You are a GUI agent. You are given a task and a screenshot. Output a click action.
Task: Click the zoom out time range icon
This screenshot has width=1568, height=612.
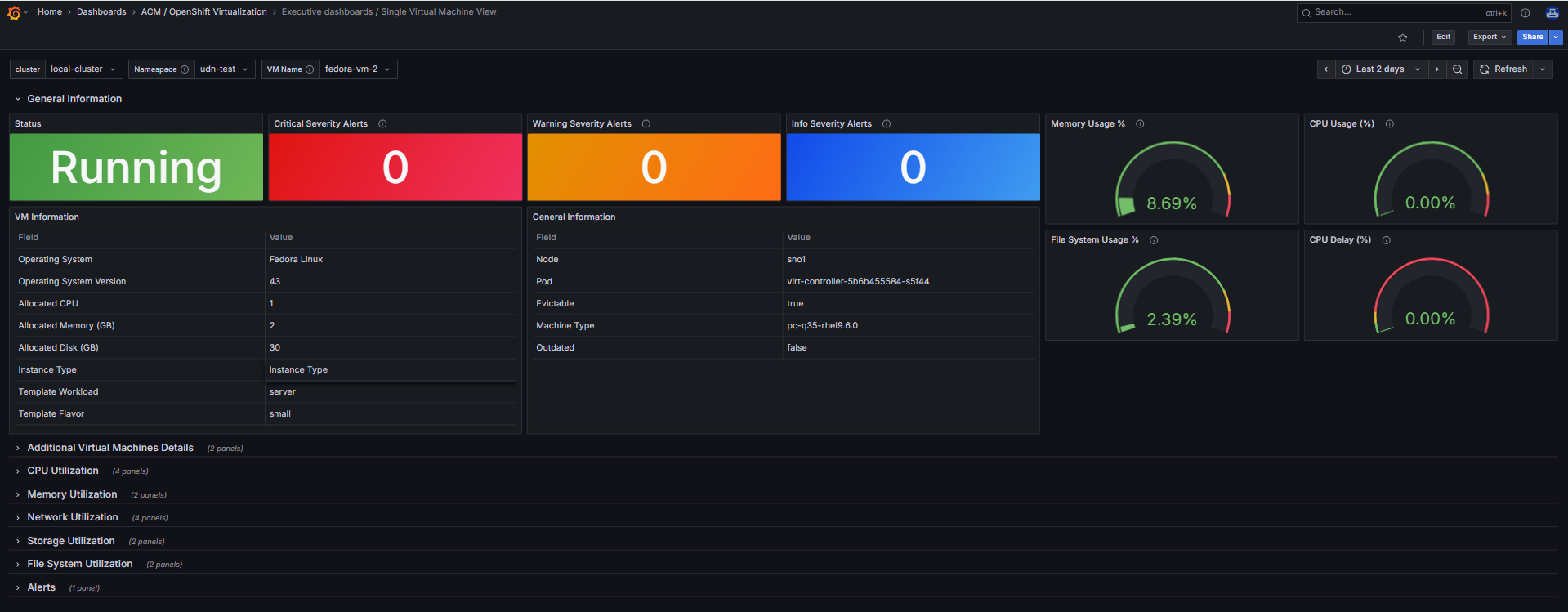(1457, 69)
